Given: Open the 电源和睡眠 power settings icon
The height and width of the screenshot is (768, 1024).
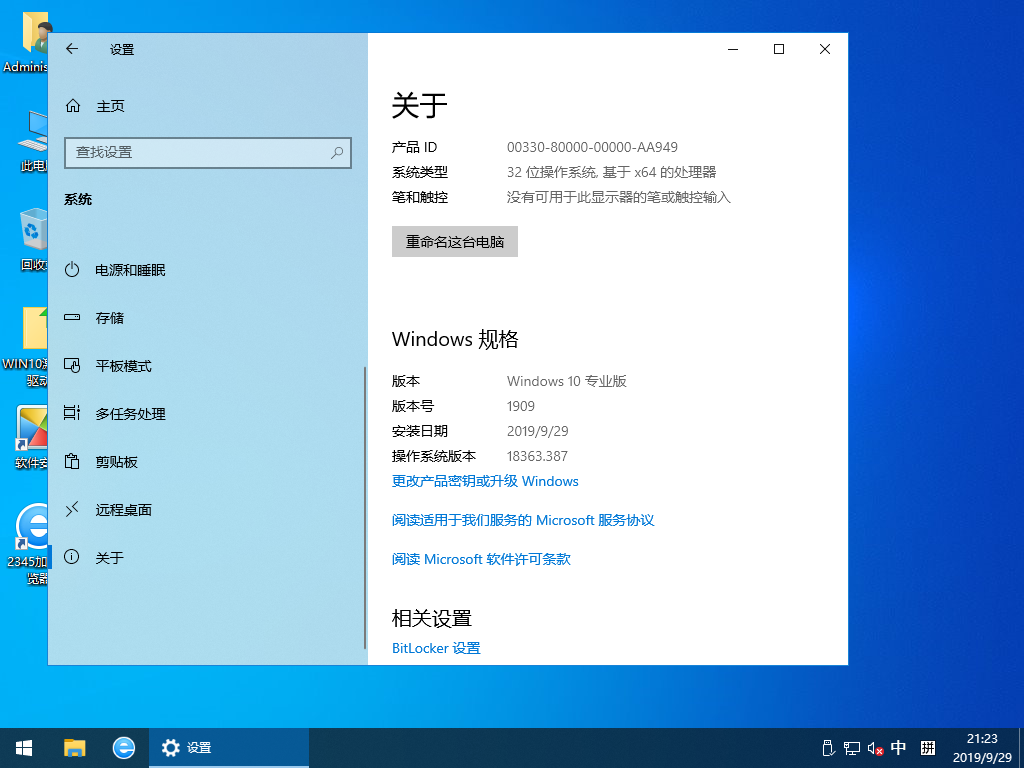Looking at the screenshot, I should (71, 269).
